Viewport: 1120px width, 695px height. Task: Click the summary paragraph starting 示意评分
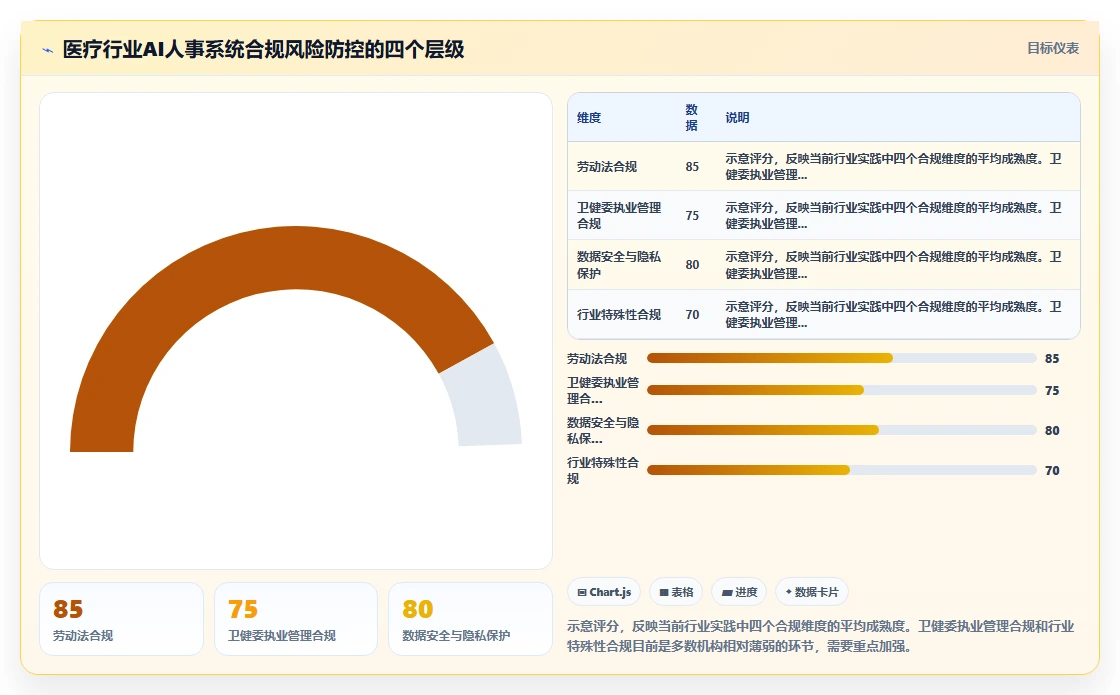821,636
